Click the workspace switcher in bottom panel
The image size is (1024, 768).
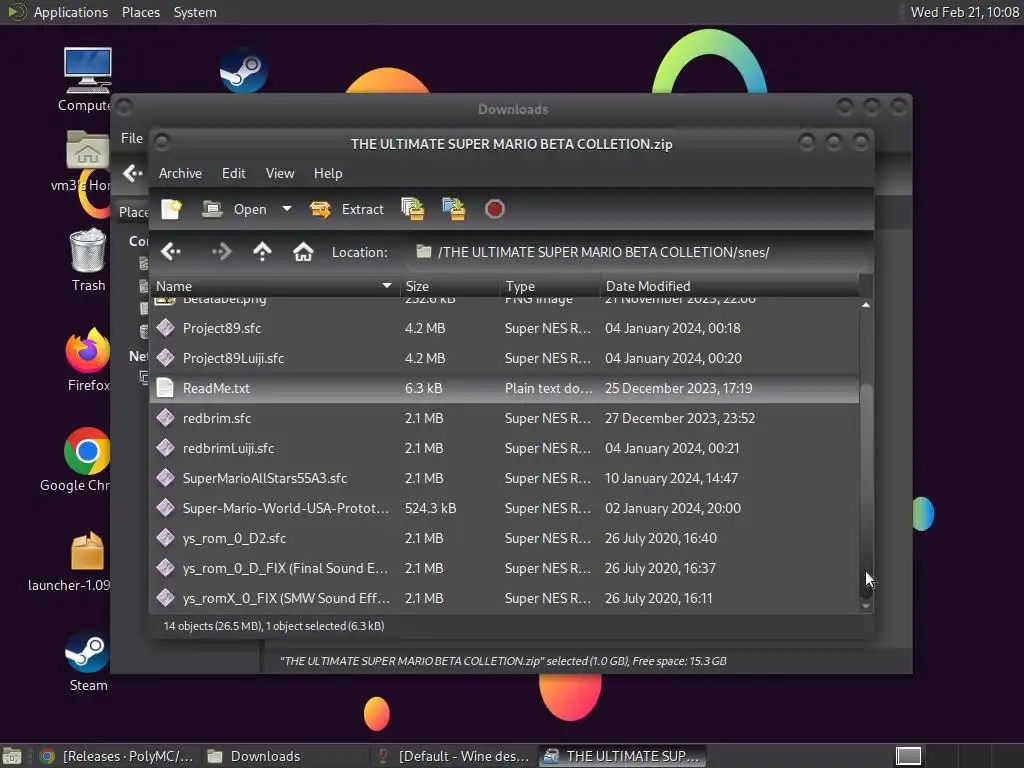click(908, 756)
